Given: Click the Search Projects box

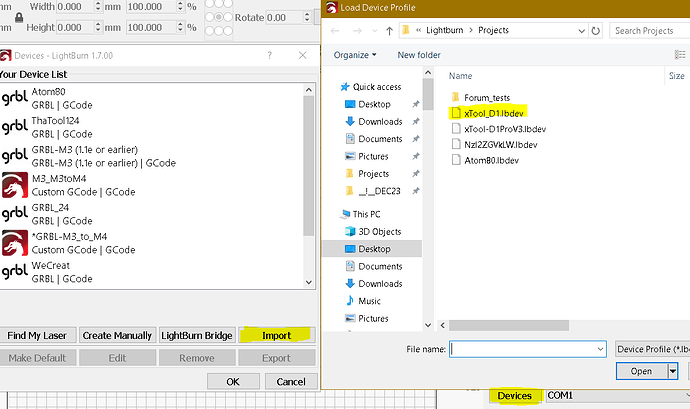Looking at the screenshot, I should pos(650,30).
